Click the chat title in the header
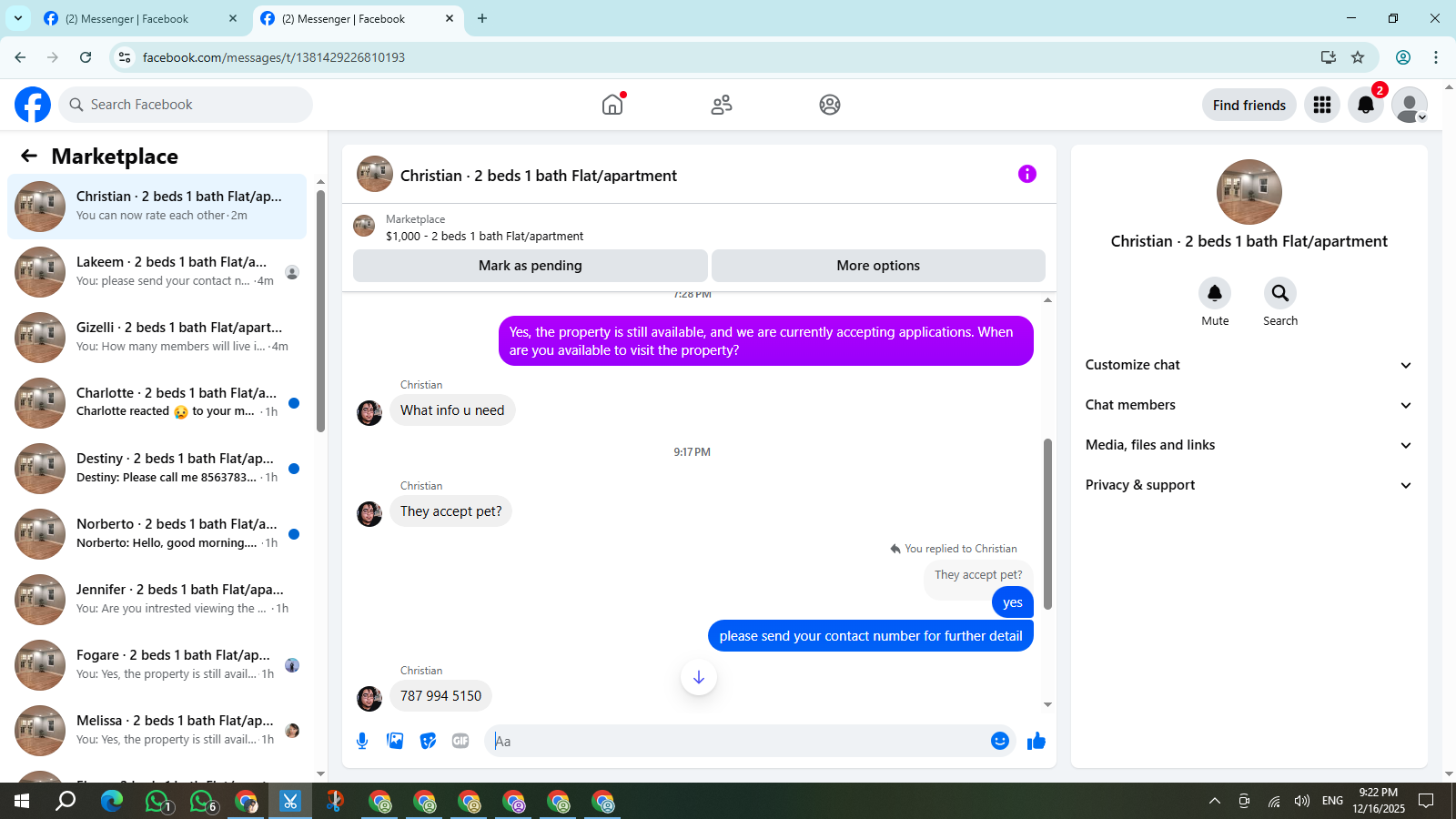The height and width of the screenshot is (819, 1456). point(539,176)
